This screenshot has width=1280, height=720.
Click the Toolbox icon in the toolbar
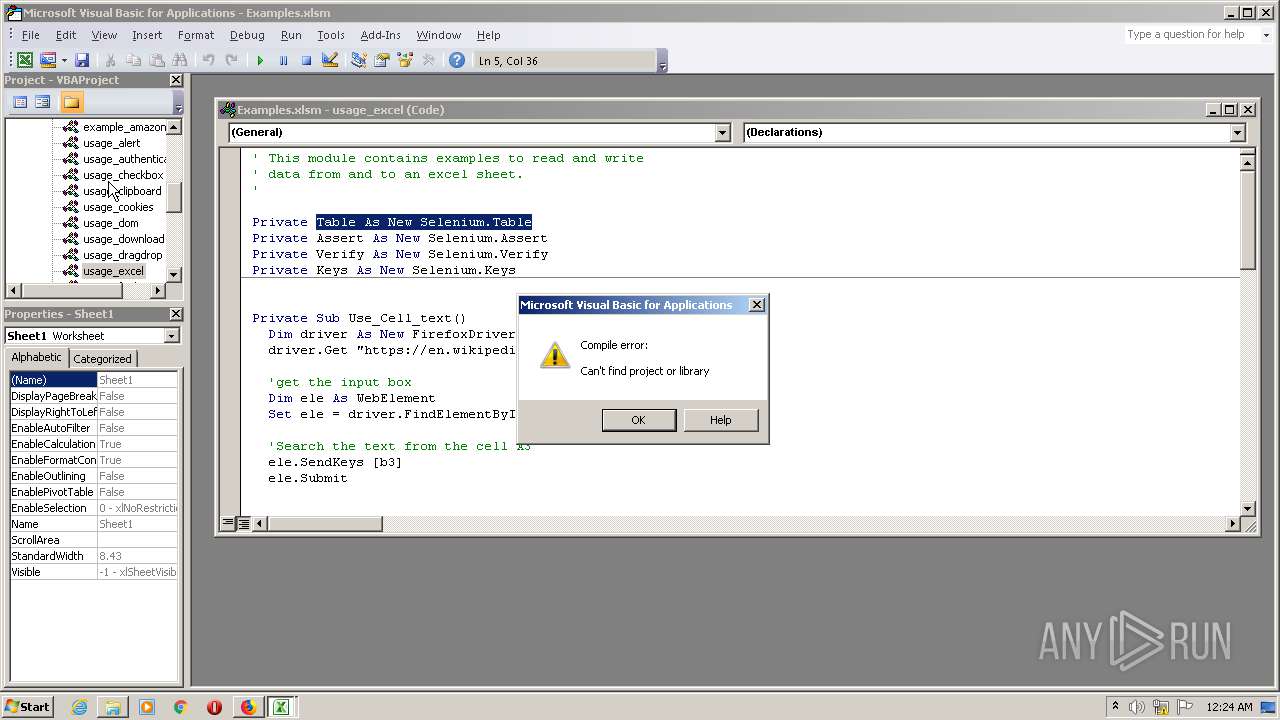tap(428, 61)
